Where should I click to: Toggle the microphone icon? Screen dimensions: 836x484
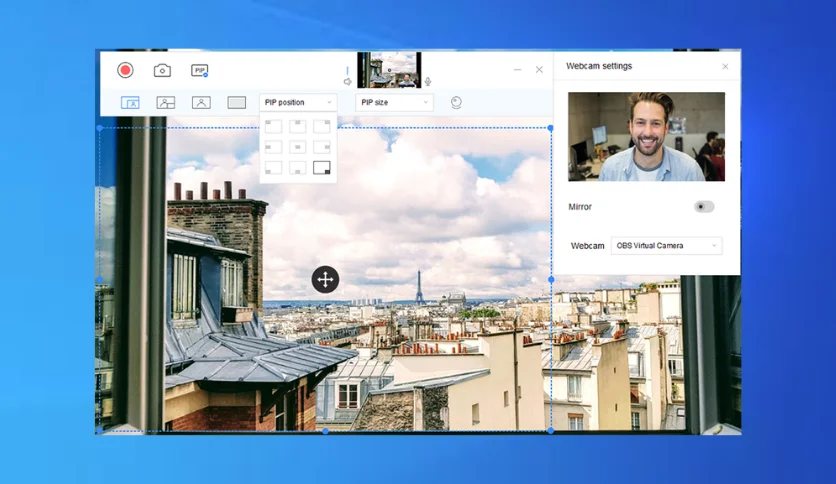(428, 82)
